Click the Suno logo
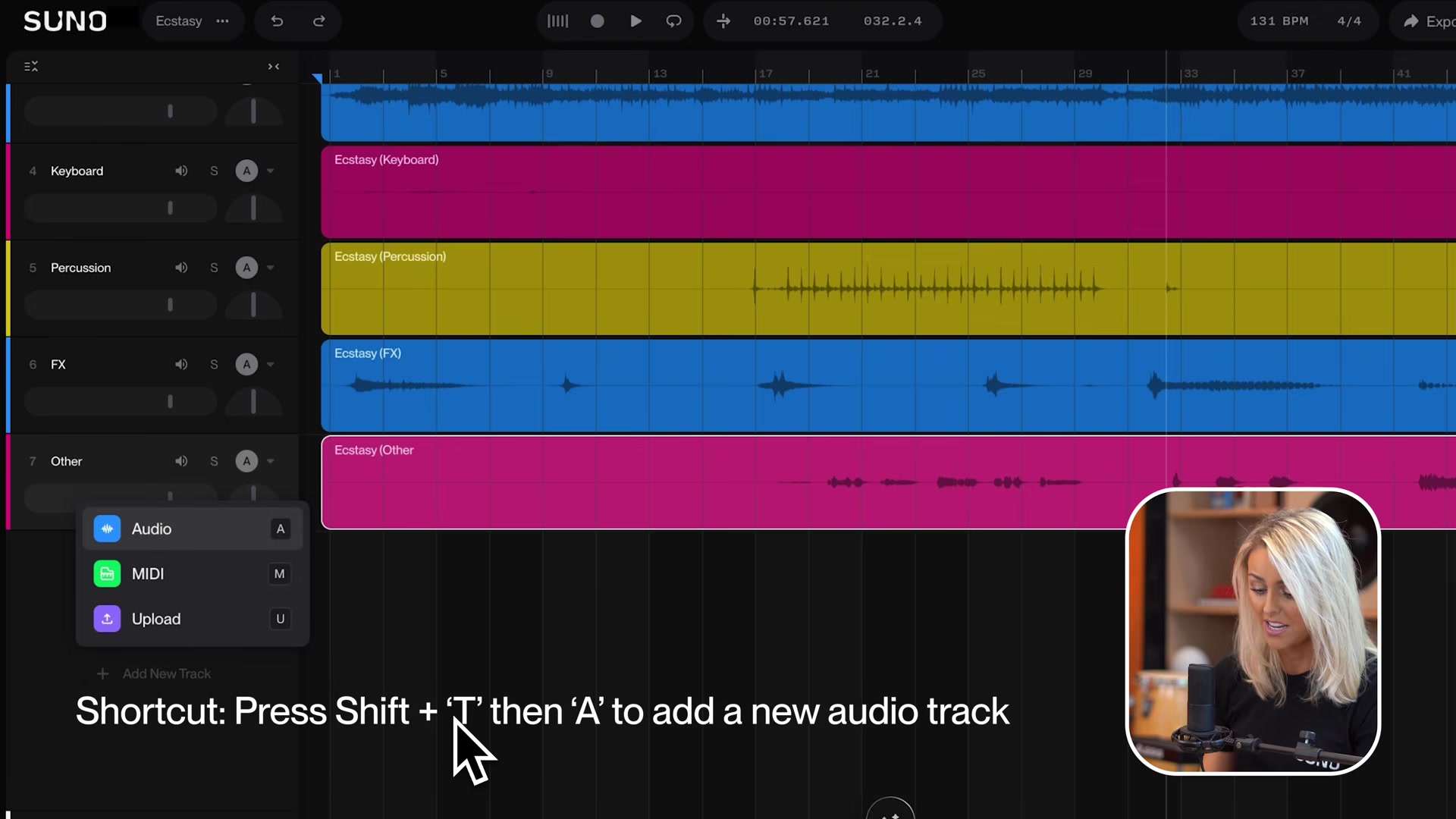 [64, 21]
